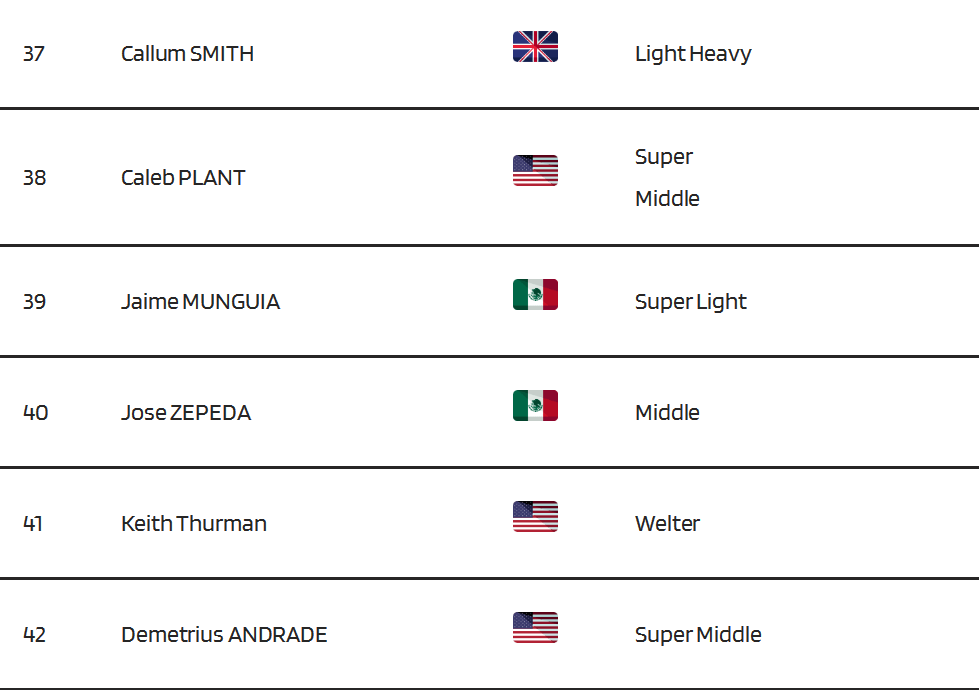The height and width of the screenshot is (690, 979).
Task: Click rank number 40
Action: (36, 413)
